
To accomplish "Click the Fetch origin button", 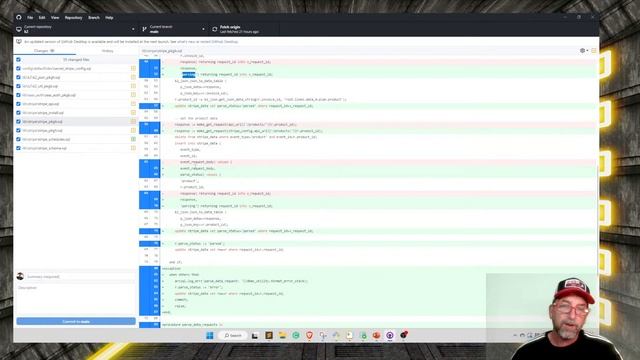I will point(244,29).
